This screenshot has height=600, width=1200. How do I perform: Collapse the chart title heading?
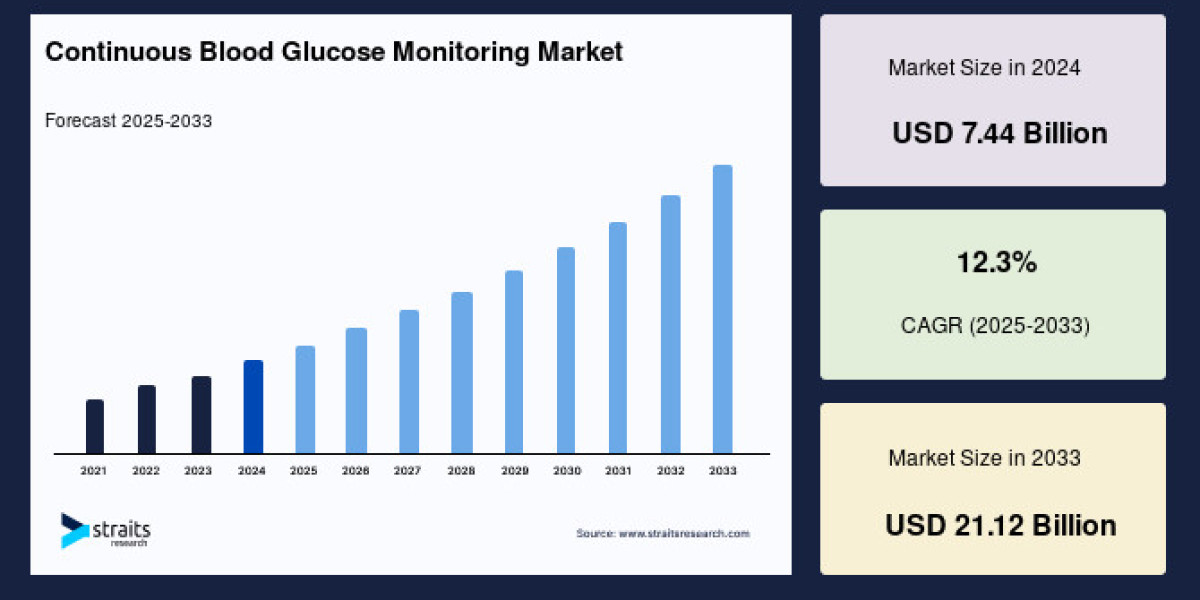tap(334, 51)
